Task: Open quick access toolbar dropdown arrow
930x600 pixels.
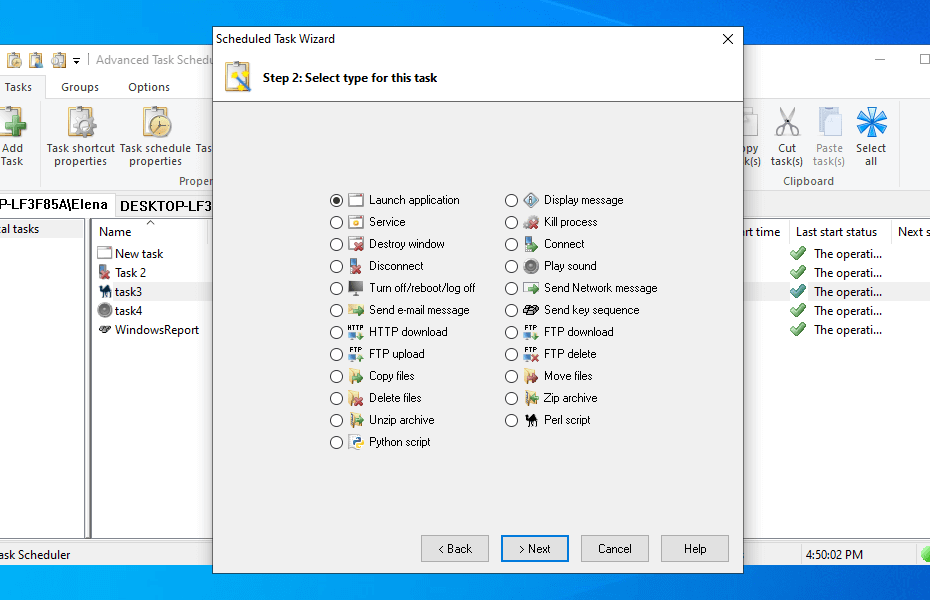Action: (77, 60)
